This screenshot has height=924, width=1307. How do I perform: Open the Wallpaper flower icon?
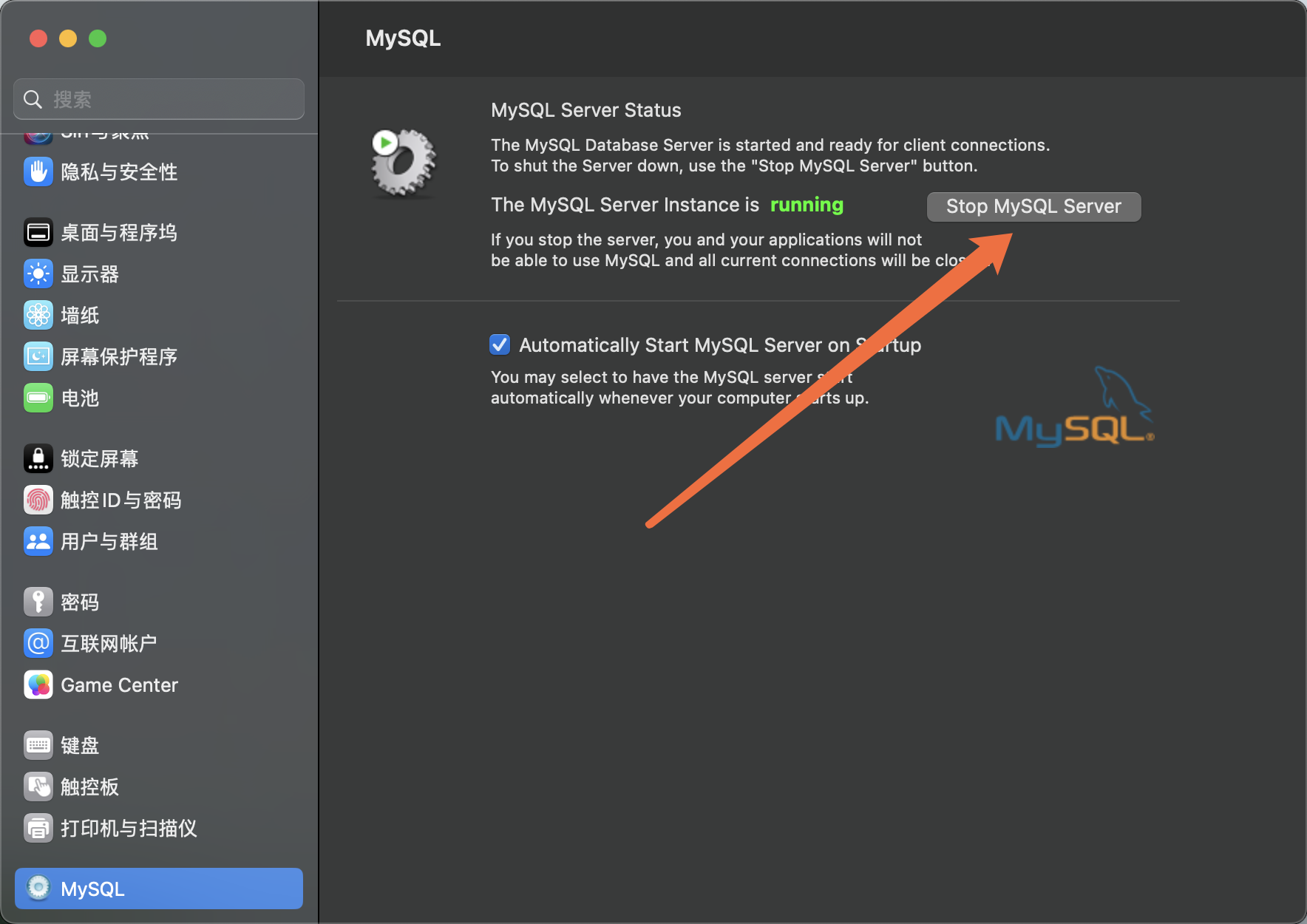point(38,316)
